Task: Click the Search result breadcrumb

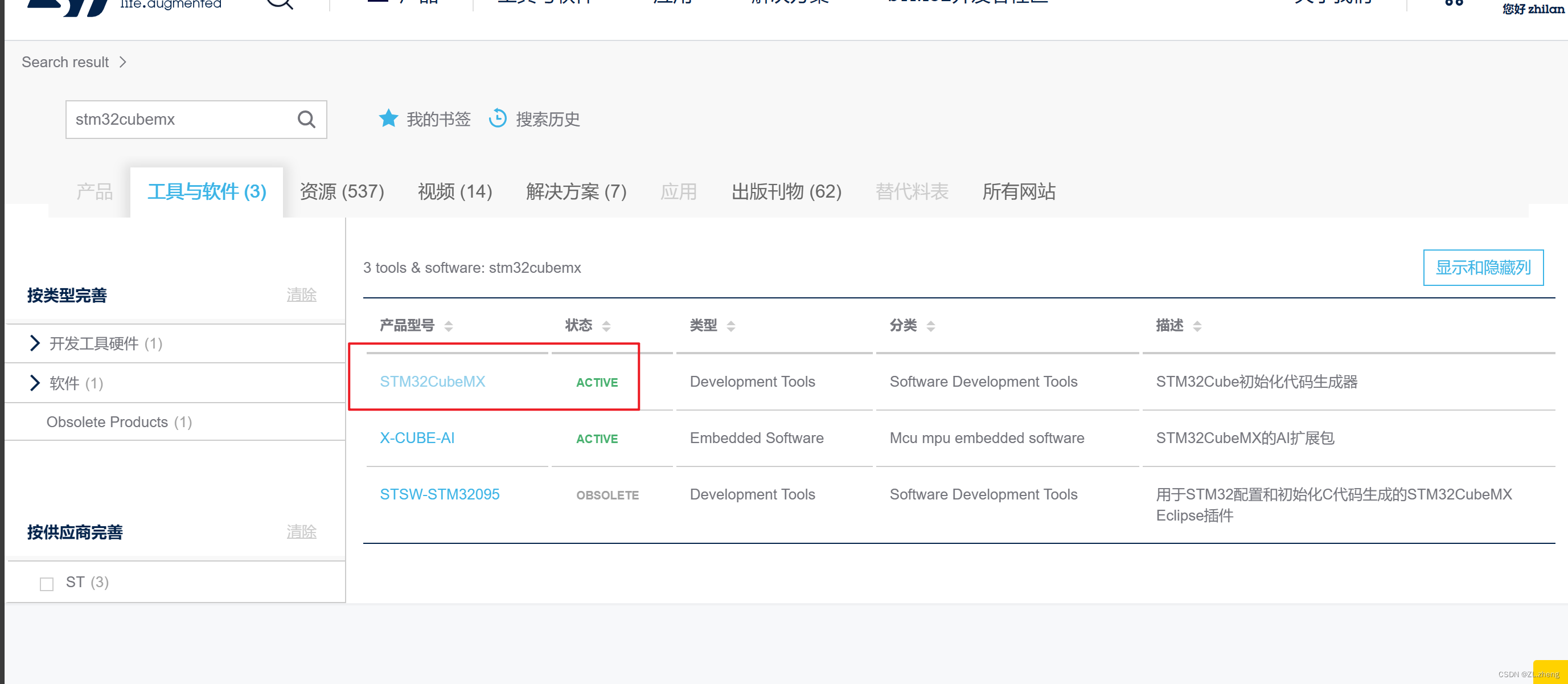Action: (65, 62)
